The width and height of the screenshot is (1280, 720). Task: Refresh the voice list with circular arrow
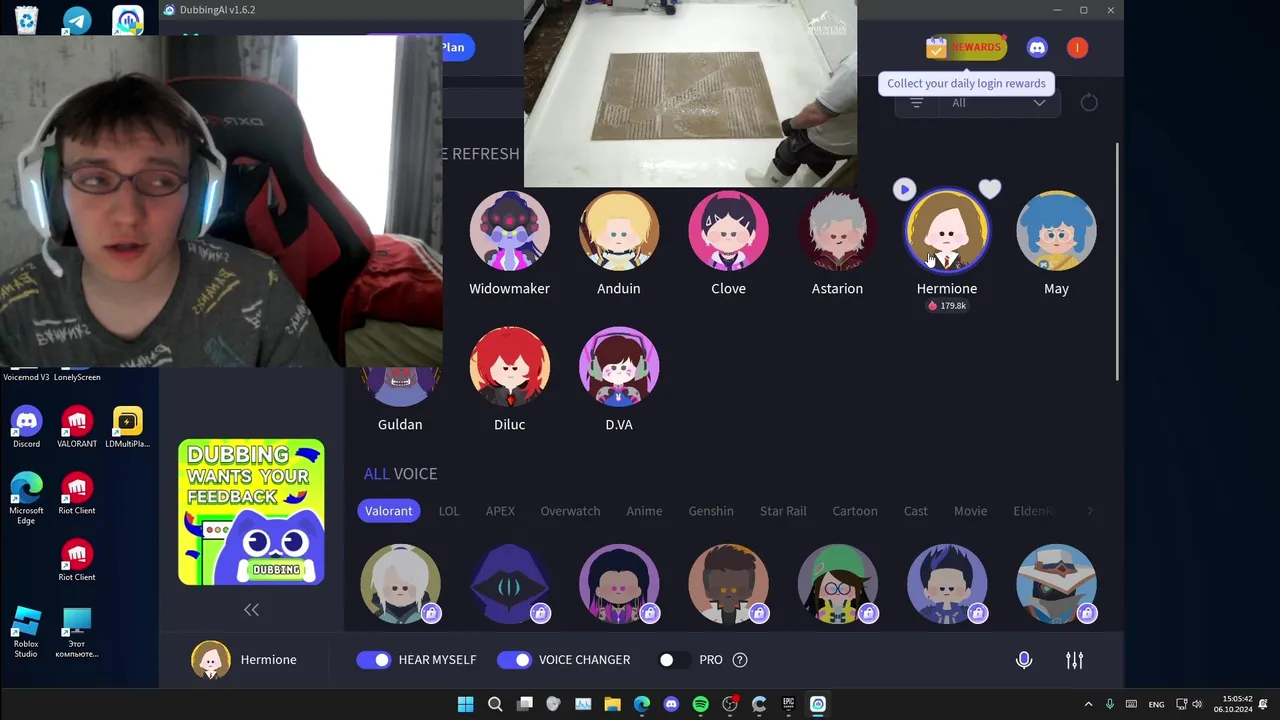pyautogui.click(x=1089, y=102)
